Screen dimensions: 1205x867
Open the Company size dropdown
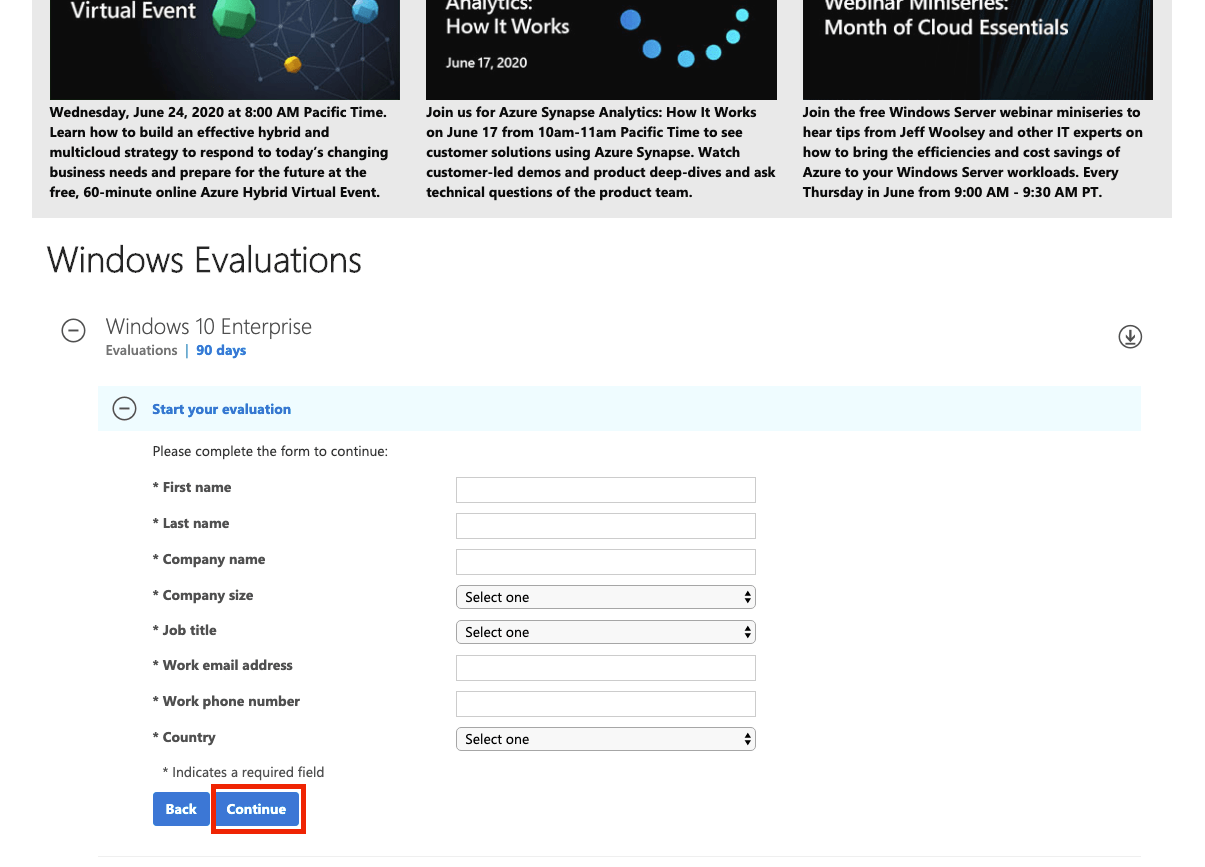[605, 597]
